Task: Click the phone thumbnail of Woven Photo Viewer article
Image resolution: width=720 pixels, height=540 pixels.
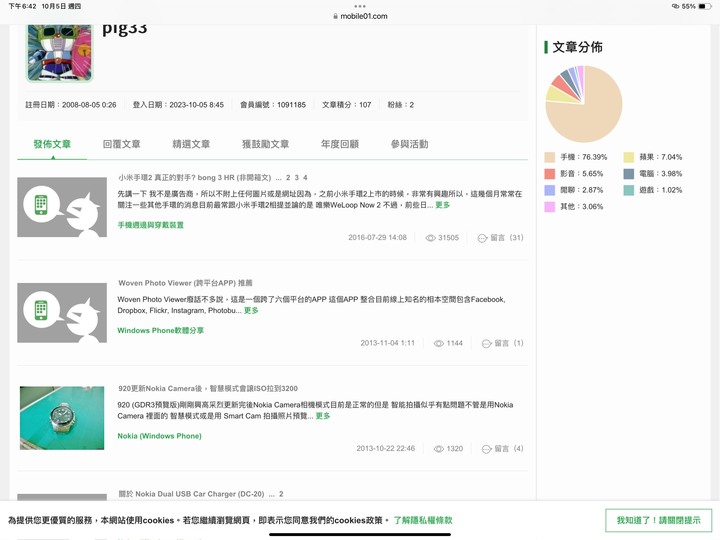Action: (62, 313)
